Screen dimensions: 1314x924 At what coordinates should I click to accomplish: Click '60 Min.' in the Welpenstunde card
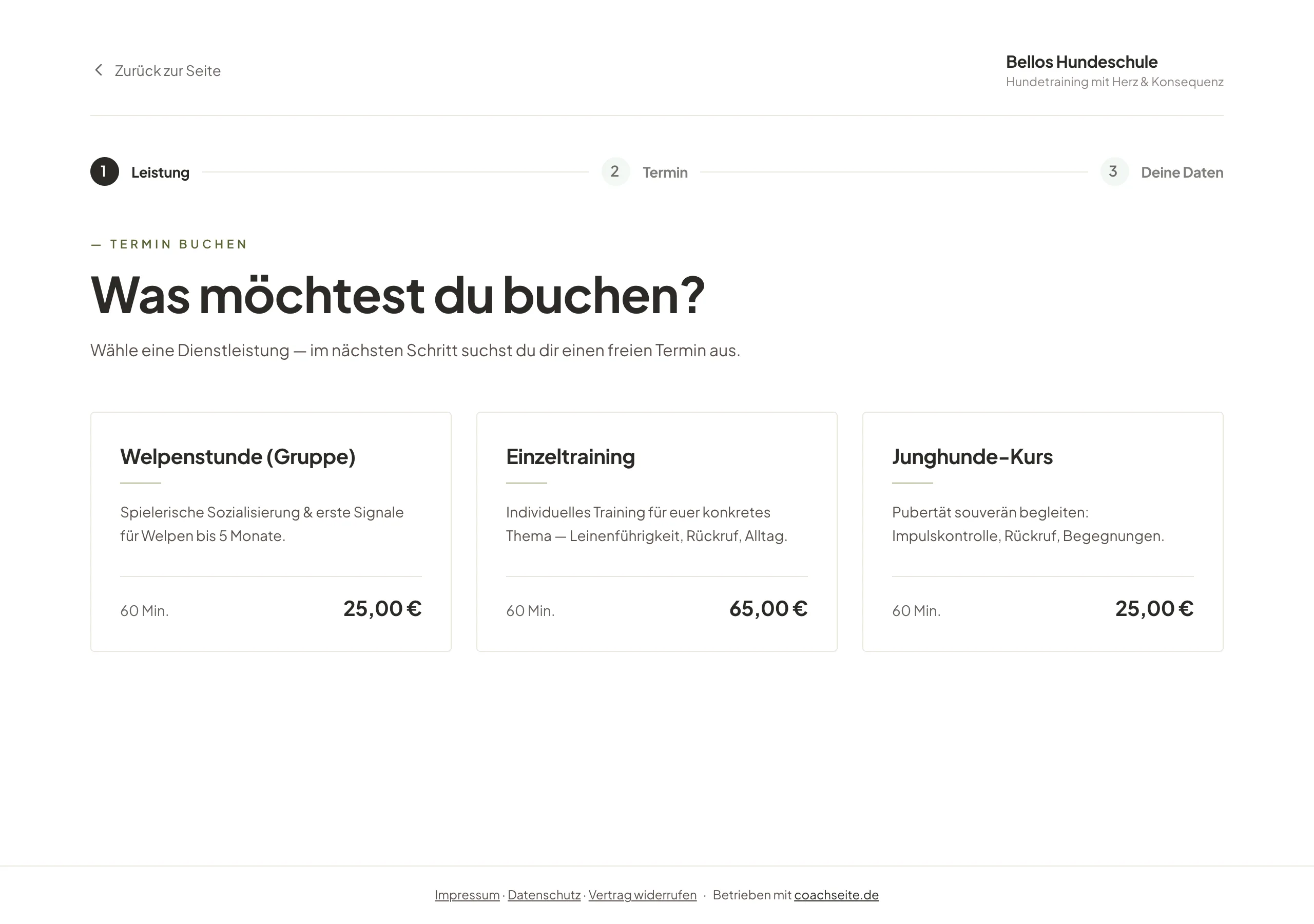coord(144,611)
